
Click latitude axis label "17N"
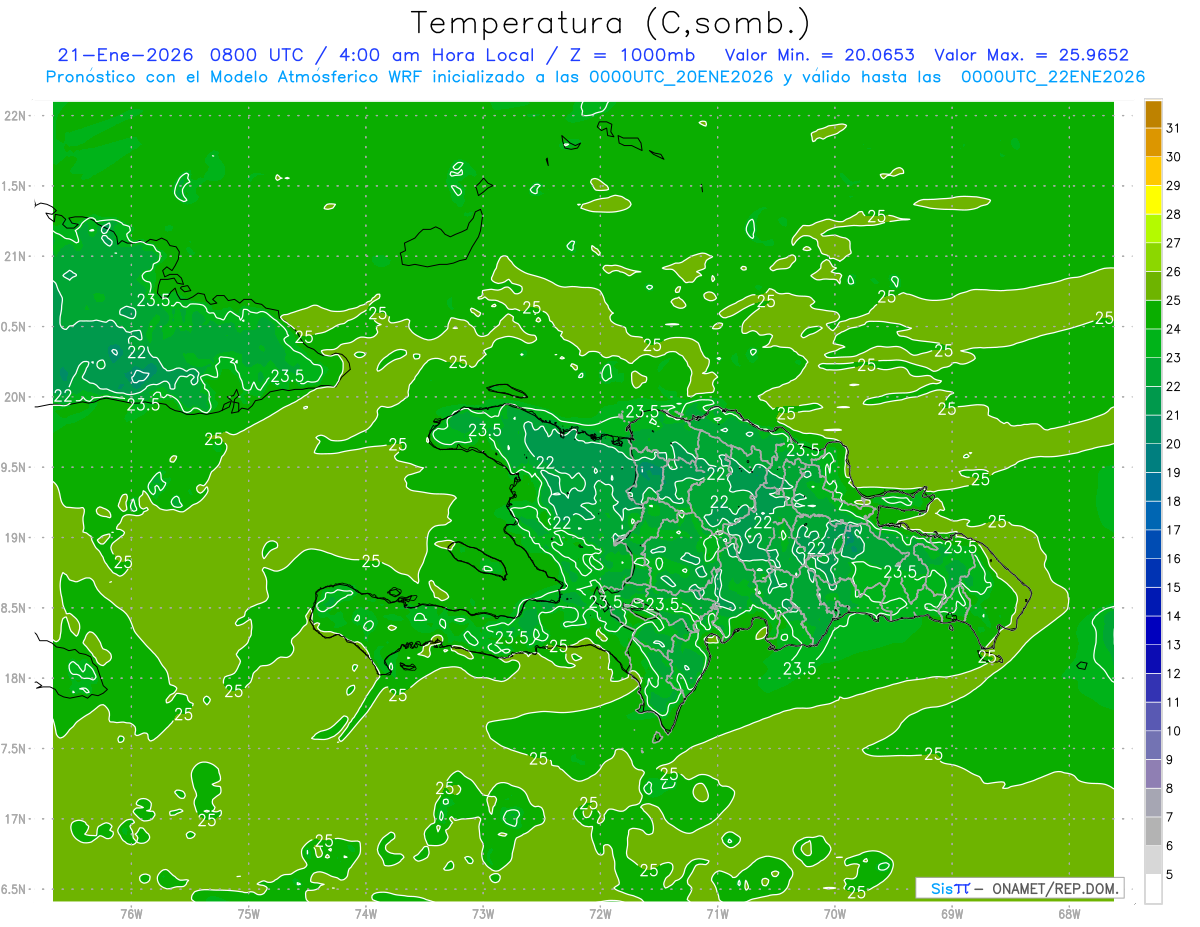17,819
